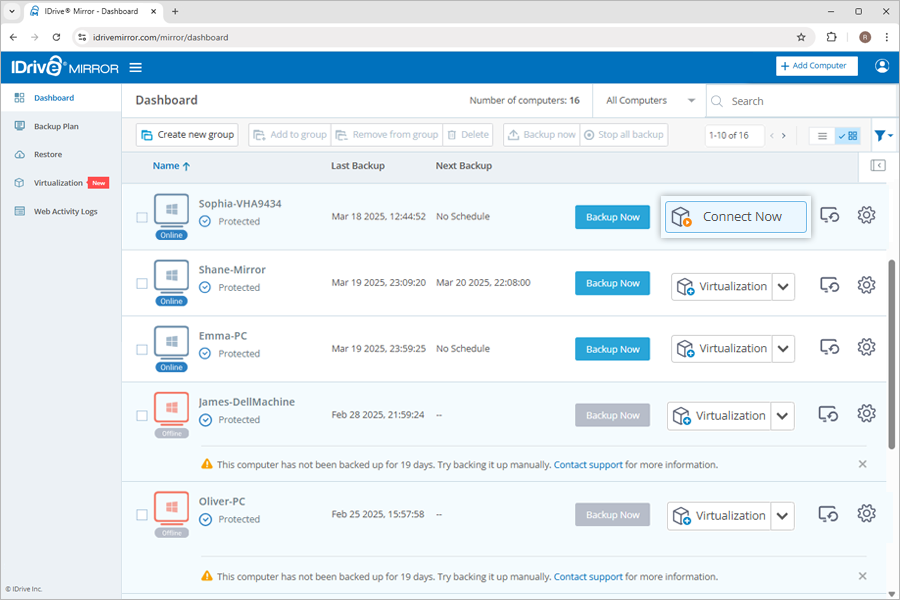Select checkbox for Sophia-VHA9434
Screen dimensions: 900x600
(142, 218)
